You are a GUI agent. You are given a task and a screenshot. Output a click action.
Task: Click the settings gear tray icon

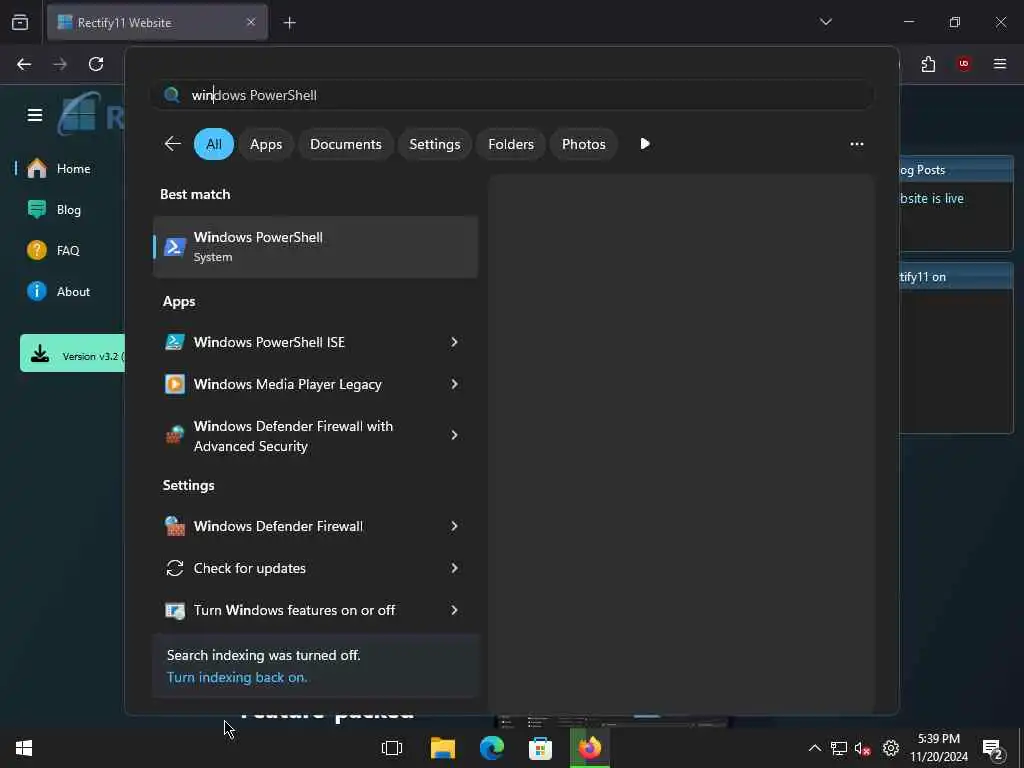coord(891,748)
